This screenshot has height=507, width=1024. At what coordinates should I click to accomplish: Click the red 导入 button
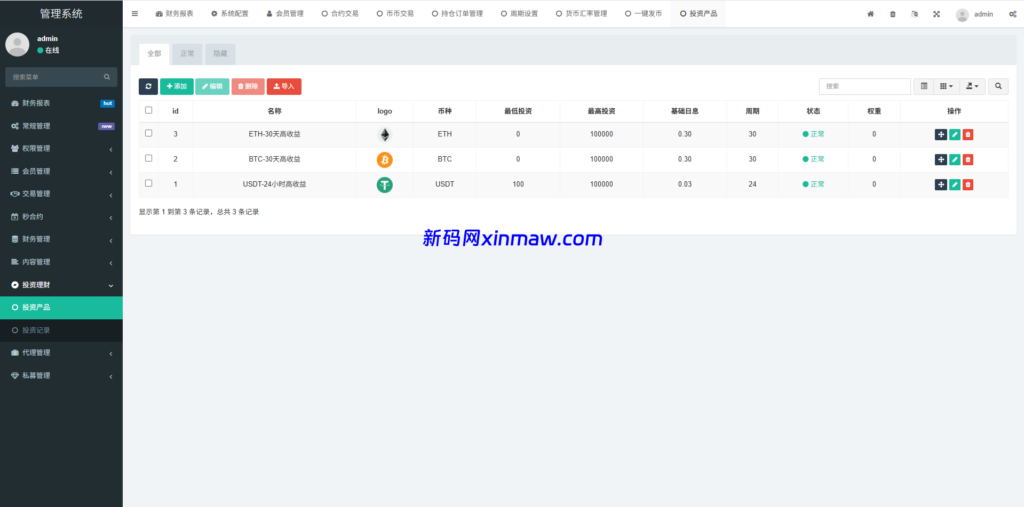pyautogui.click(x=284, y=86)
